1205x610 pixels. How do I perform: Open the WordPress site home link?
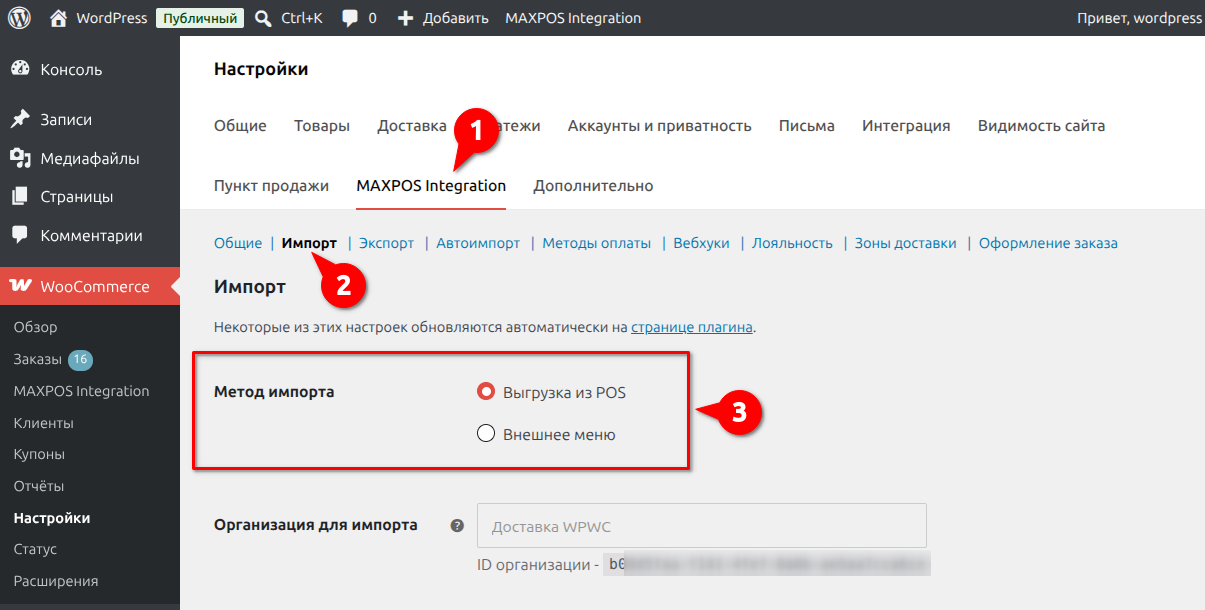[x=98, y=18]
